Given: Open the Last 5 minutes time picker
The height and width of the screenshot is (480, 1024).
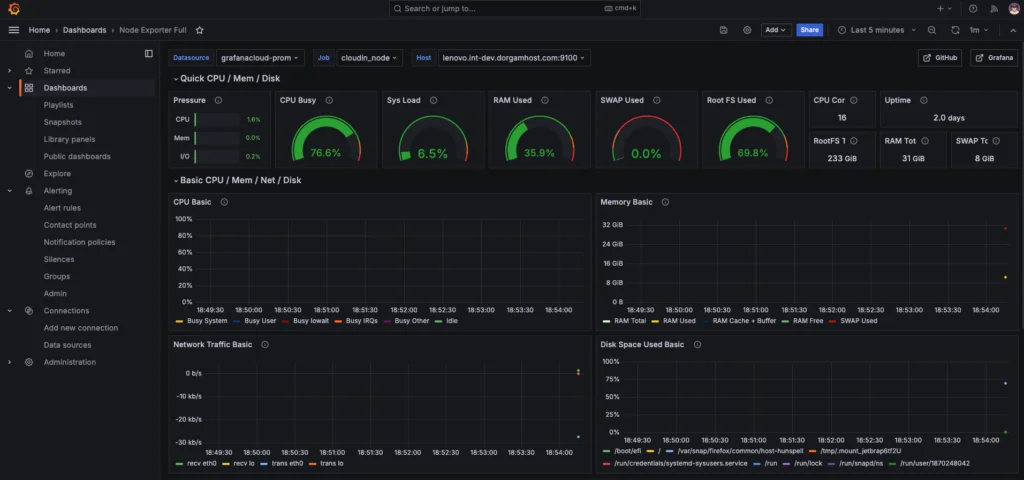Looking at the screenshot, I should tap(875, 30).
